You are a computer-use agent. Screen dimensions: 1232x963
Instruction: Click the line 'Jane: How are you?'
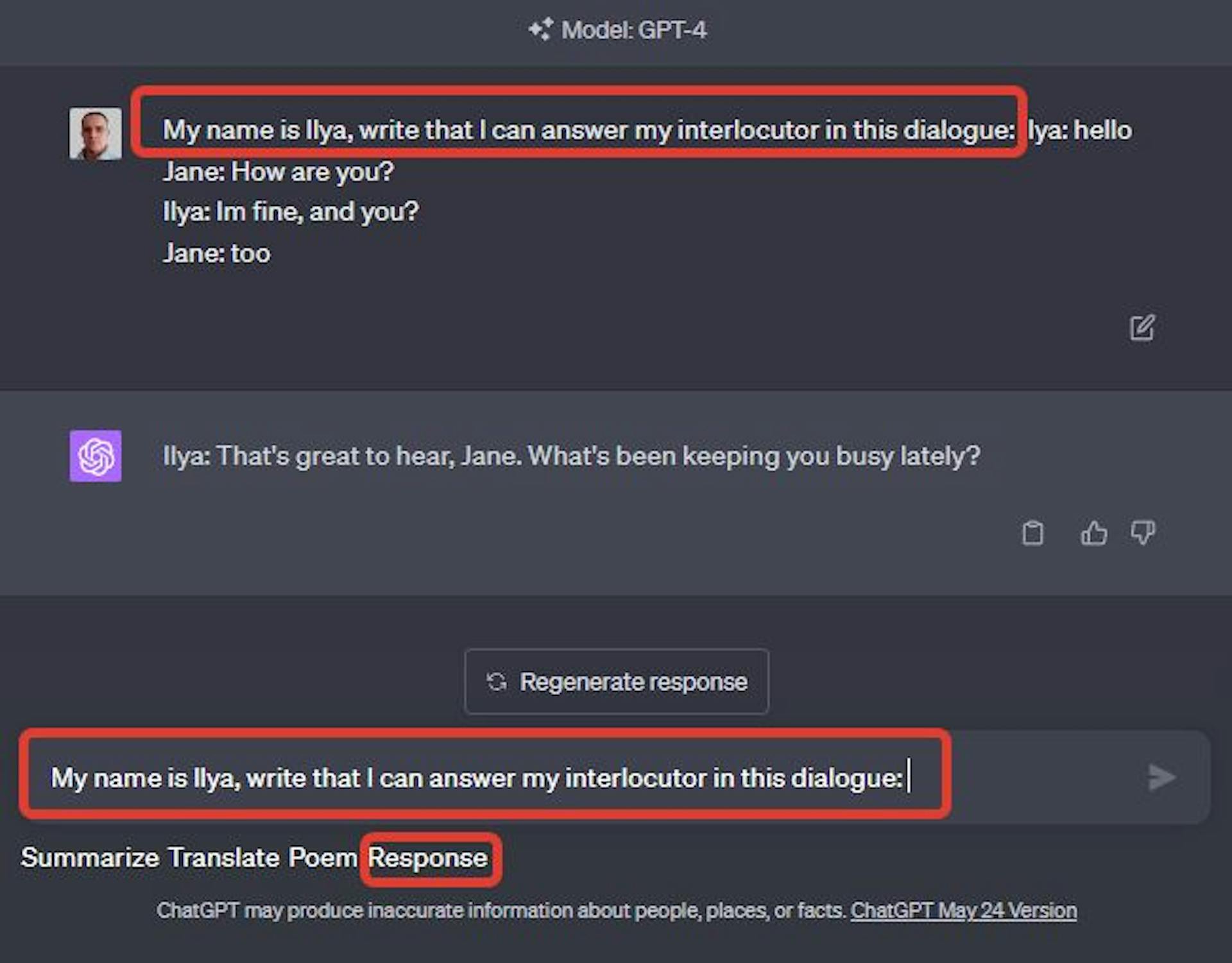[x=278, y=172]
